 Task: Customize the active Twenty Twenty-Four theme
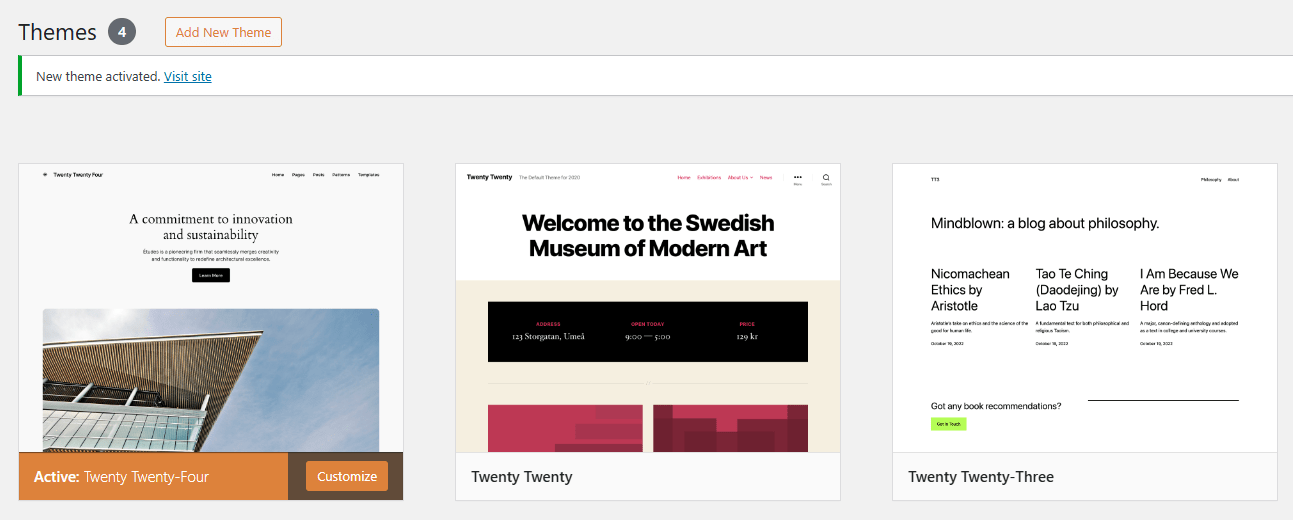tap(347, 476)
